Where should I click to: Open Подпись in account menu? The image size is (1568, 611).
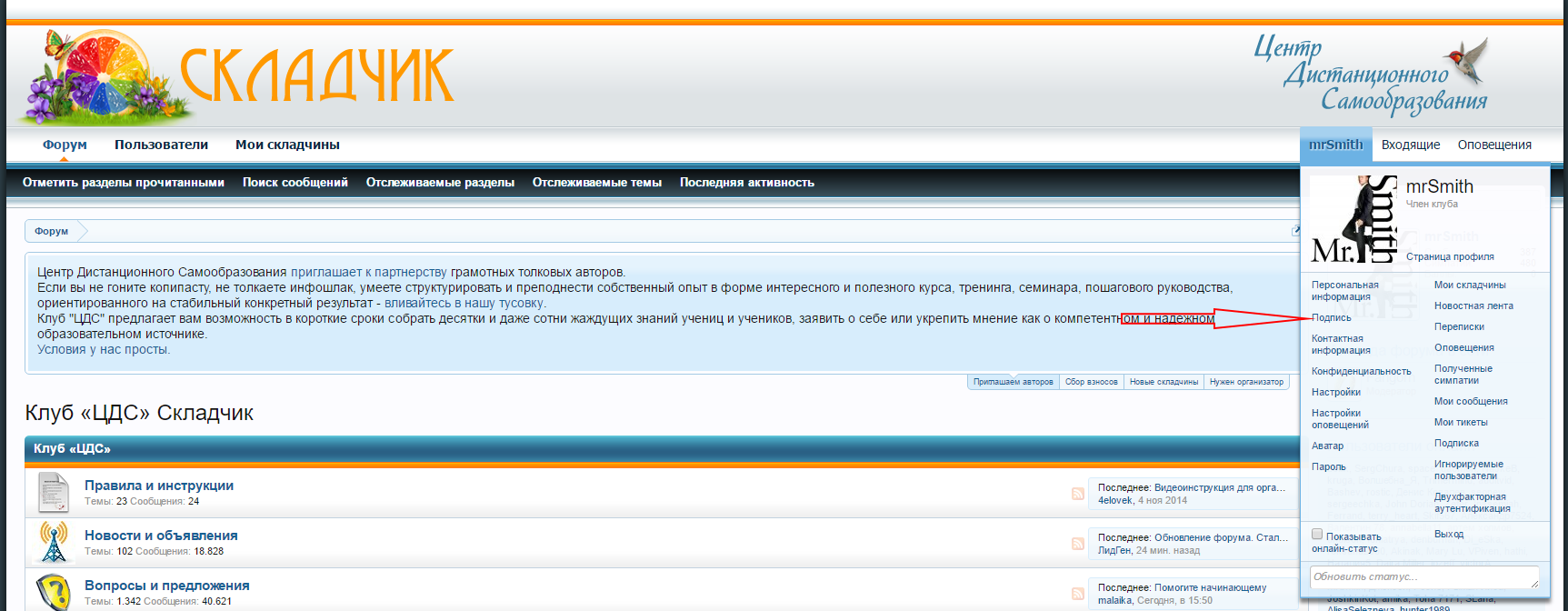(1331, 318)
